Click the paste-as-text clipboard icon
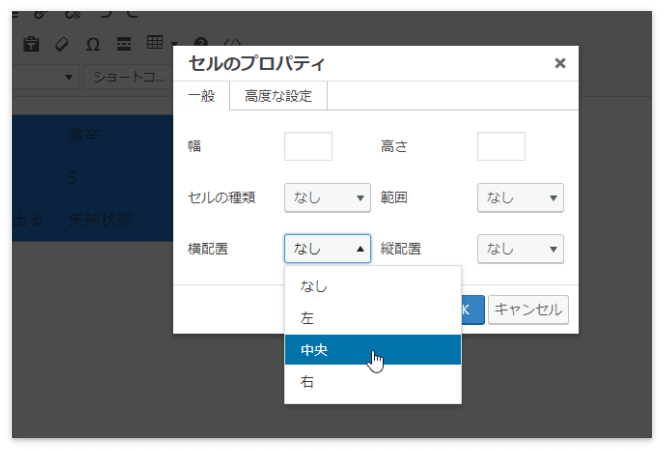The image size is (664, 451). [31, 44]
